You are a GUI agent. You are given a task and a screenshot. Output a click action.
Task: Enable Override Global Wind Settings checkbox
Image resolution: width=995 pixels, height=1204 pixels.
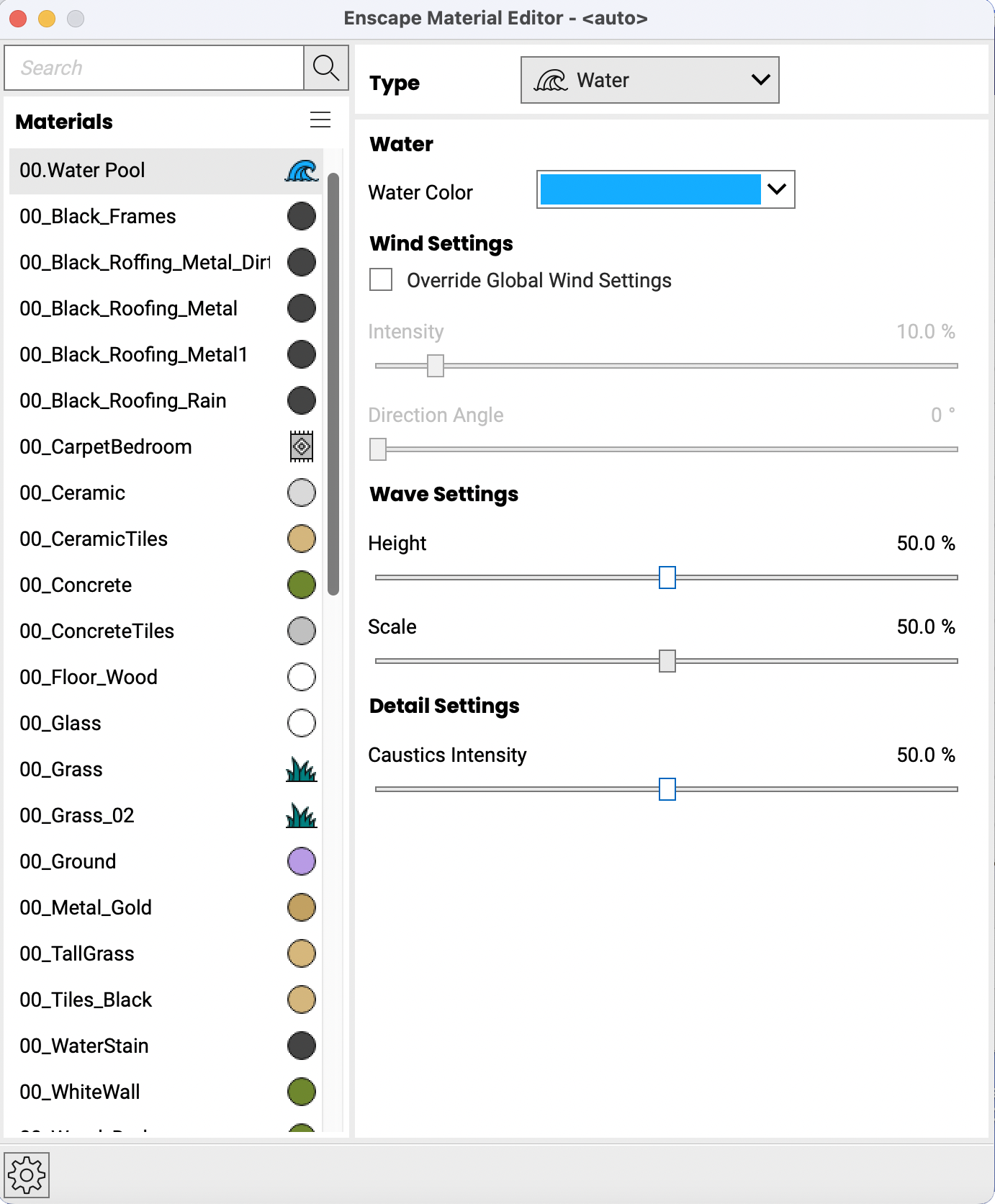point(381,279)
